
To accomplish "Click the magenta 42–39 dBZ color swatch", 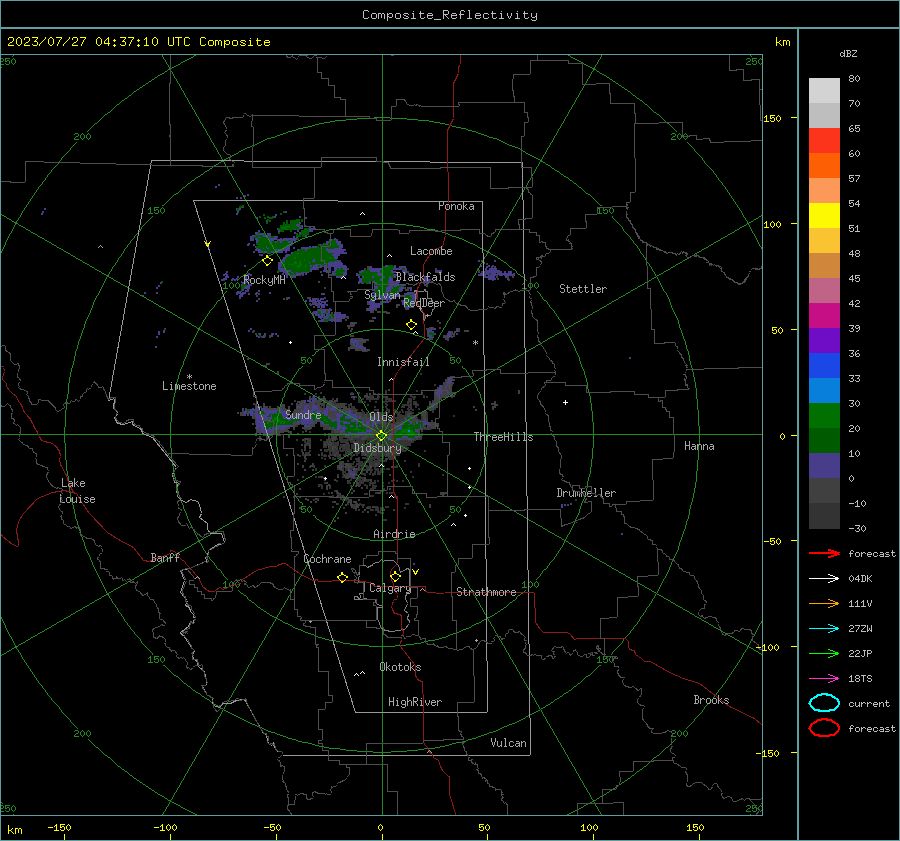I will [824, 316].
